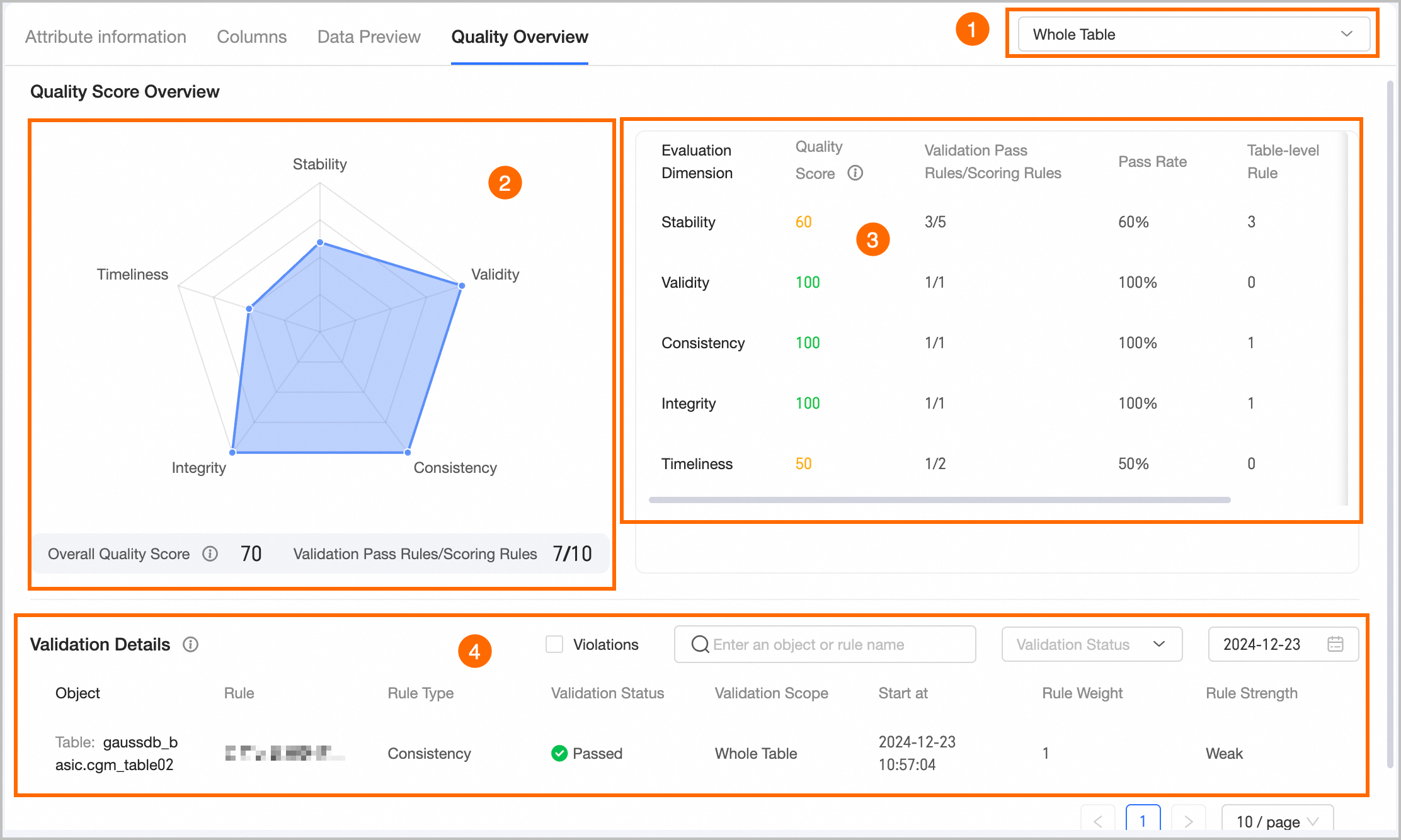Click page number 1 button
Screen dimensions: 1401x840
(x=1143, y=820)
